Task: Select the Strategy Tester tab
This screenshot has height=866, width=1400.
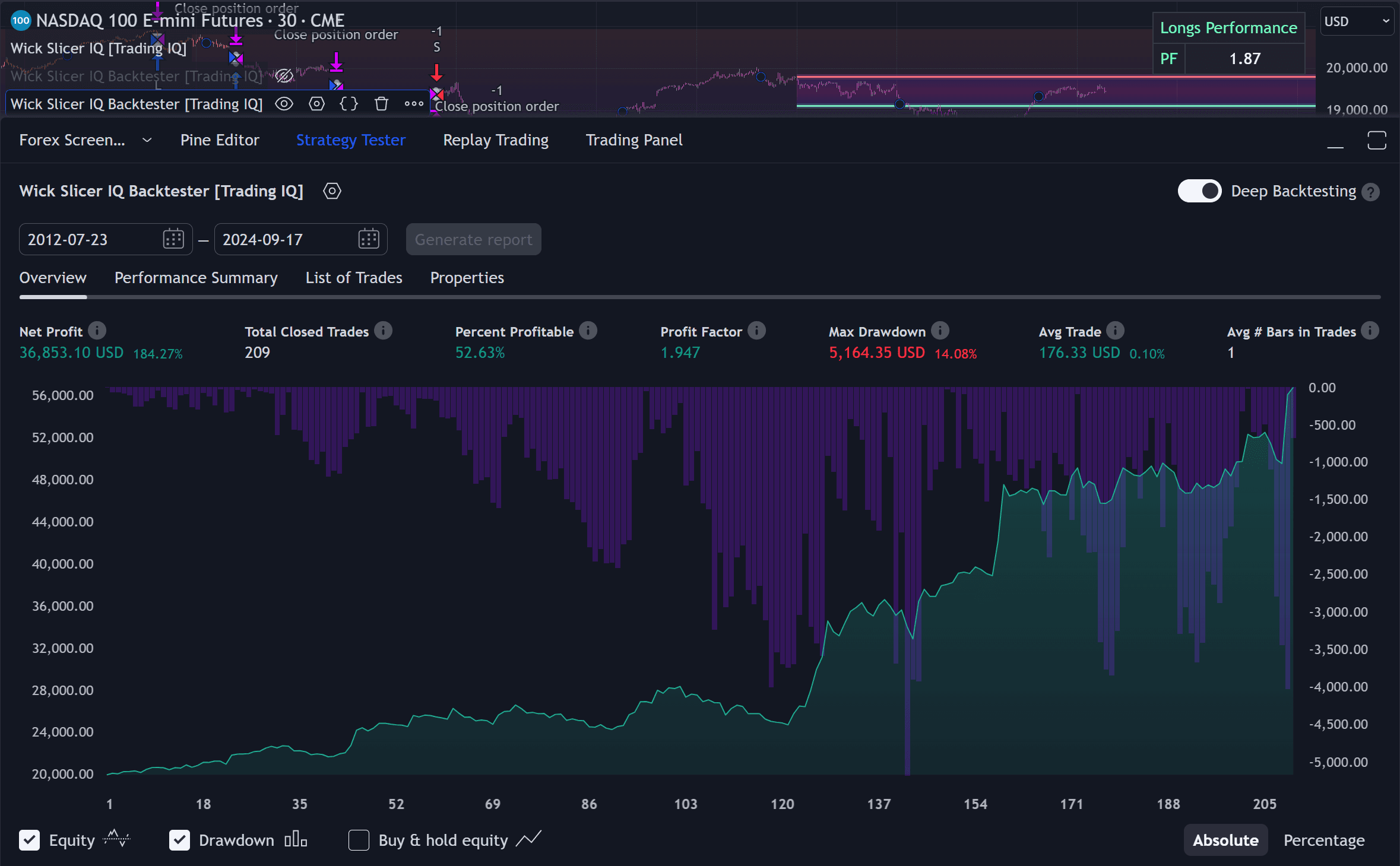Action: (350, 140)
